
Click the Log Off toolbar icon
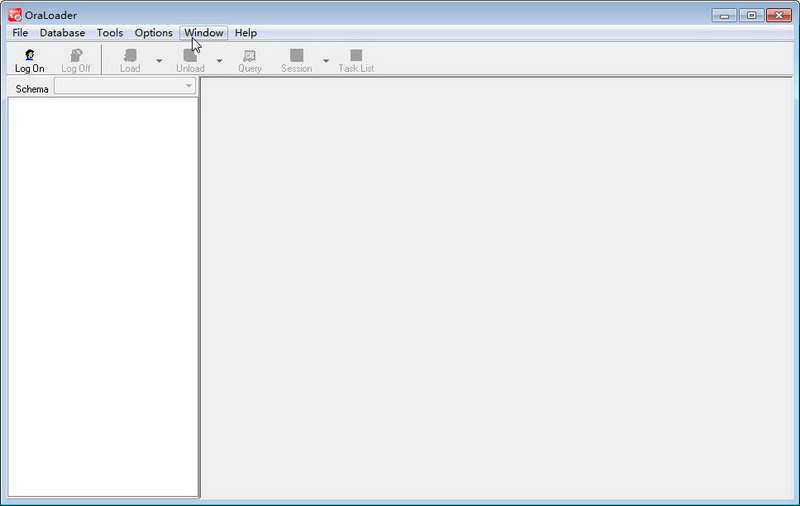pyautogui.click(x=76, y=55)
